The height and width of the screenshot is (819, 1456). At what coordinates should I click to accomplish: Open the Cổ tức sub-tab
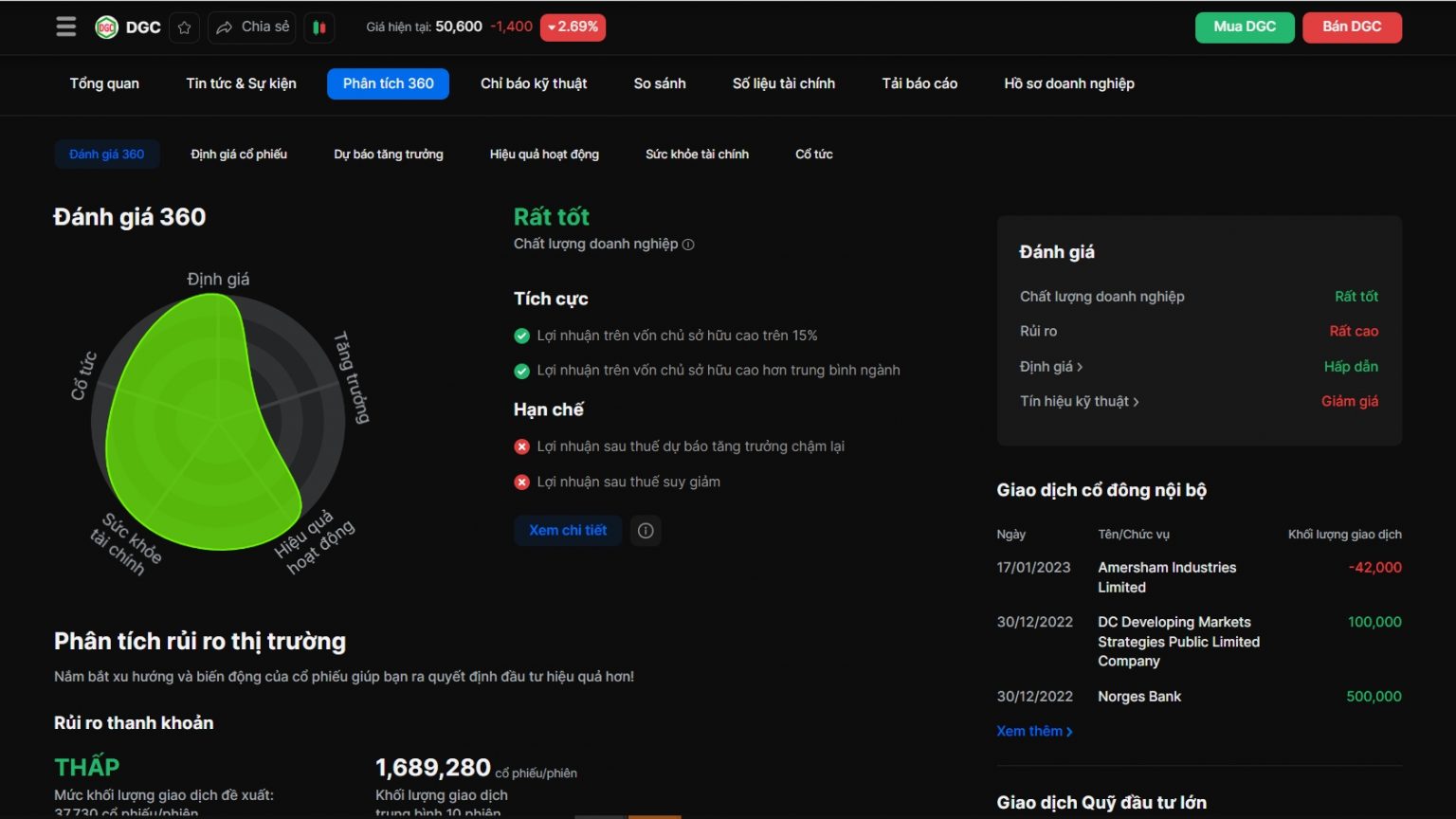pos(813,155)
